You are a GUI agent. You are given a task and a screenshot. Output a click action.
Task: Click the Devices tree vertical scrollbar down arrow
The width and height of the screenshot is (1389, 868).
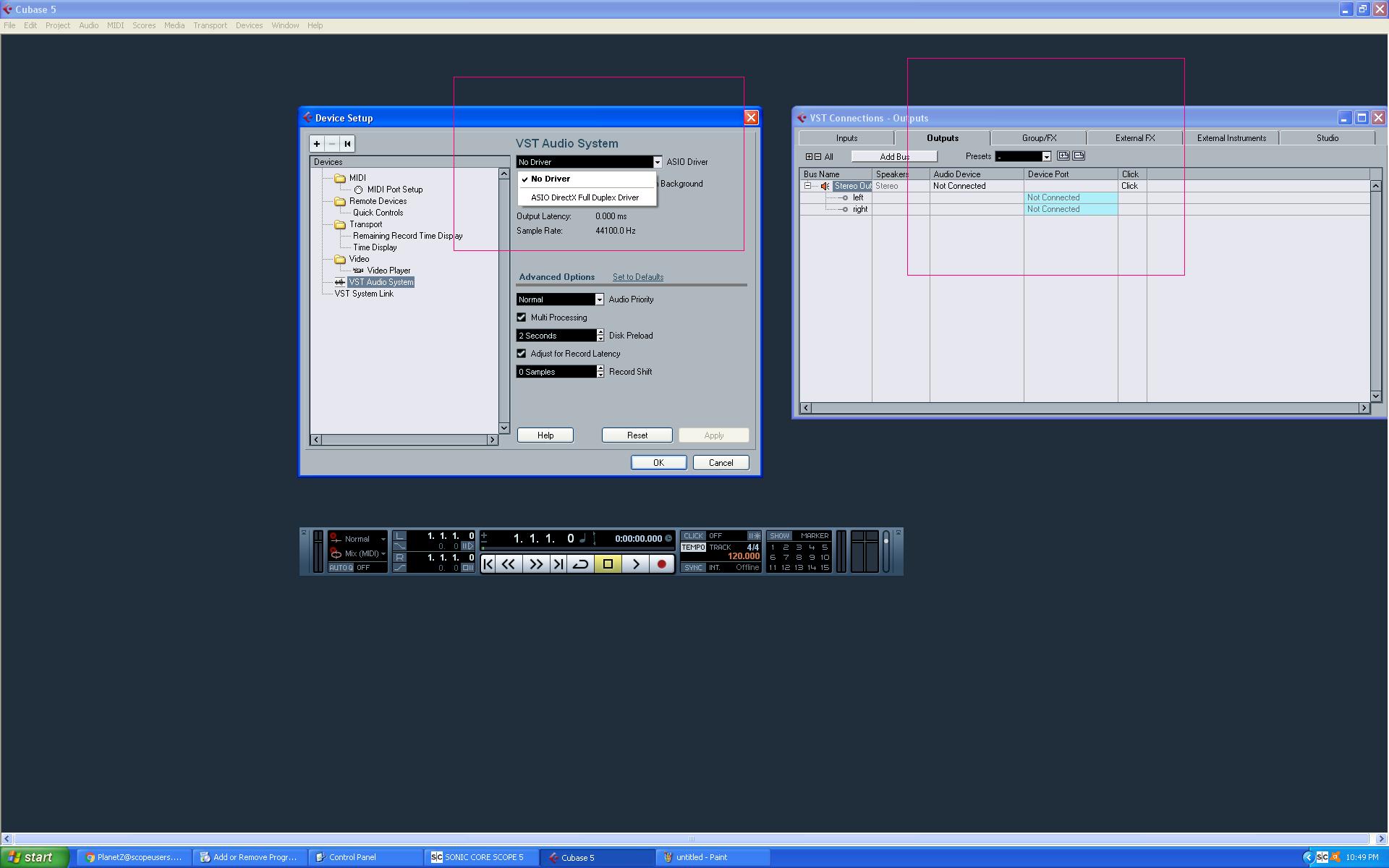coord(504,428)
